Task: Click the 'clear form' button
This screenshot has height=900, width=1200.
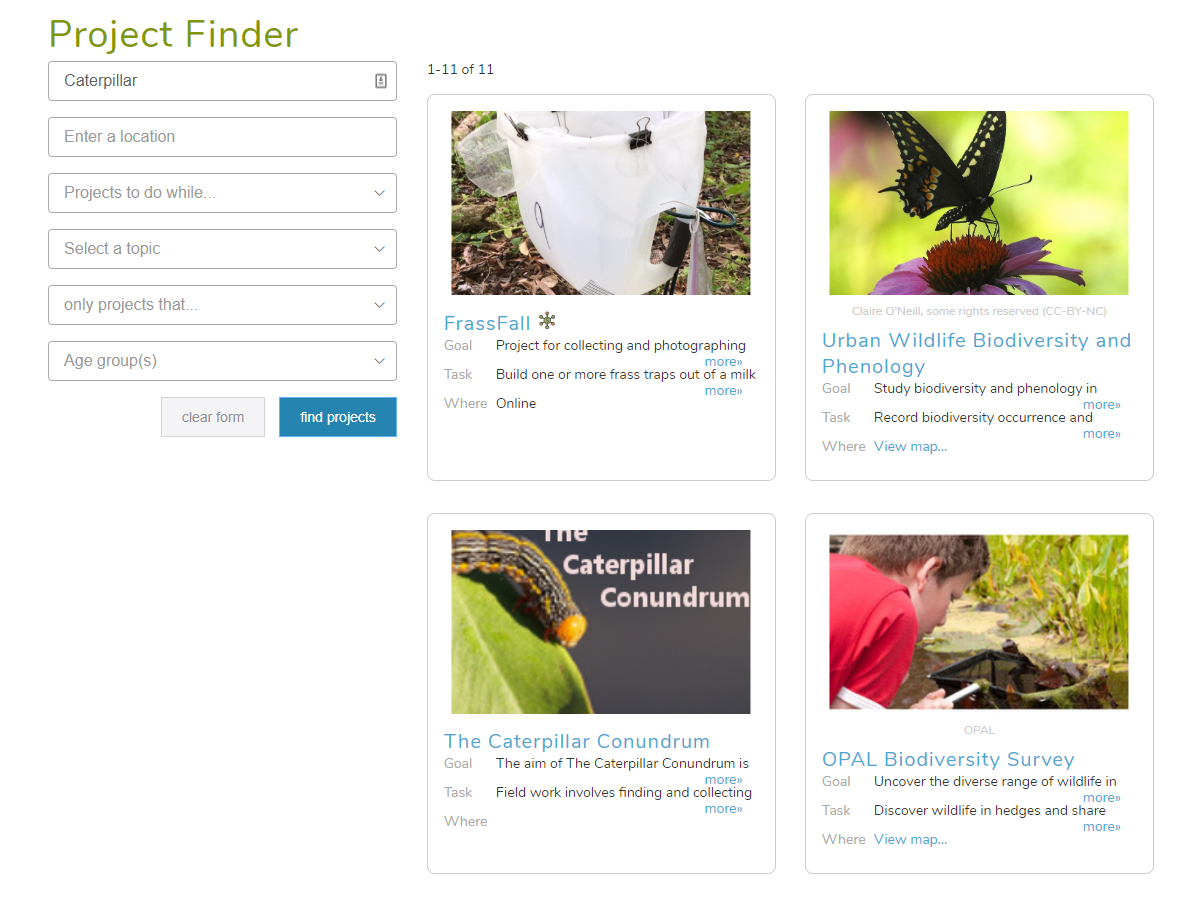Action: point(213,417)
